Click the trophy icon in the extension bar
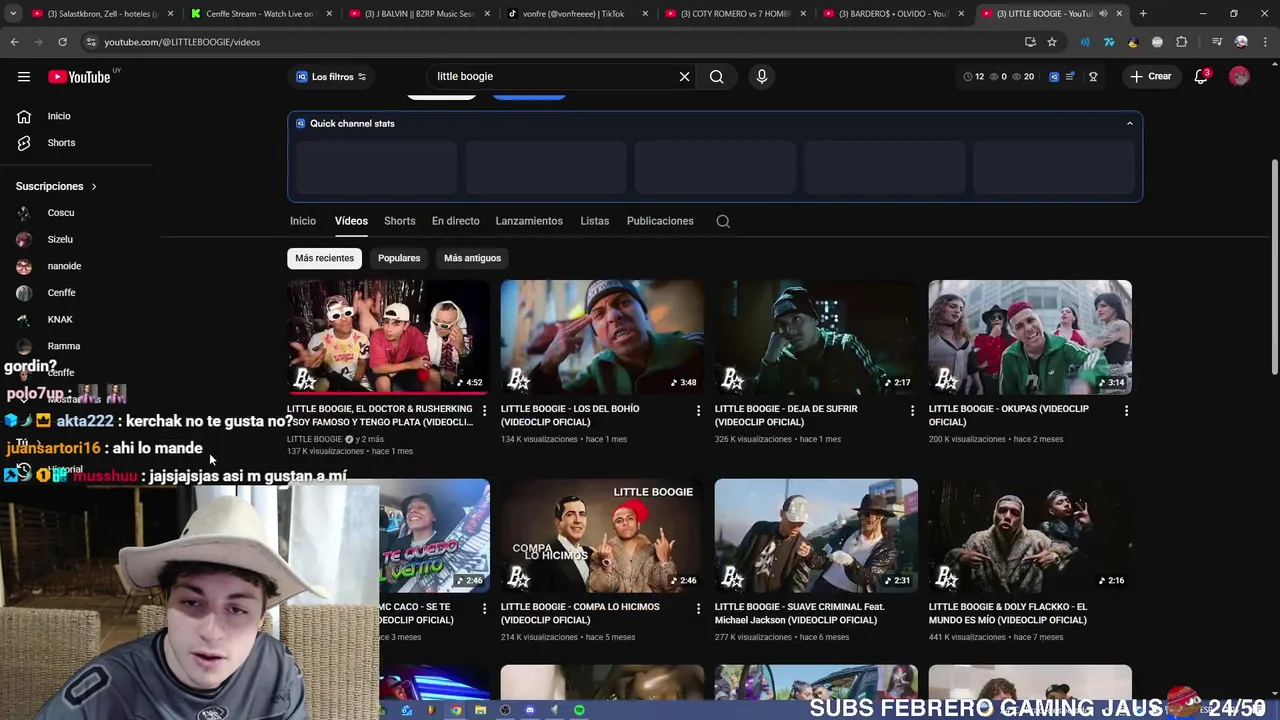The height and width of the screenshot is (720, 1280). pos(1093,77)
